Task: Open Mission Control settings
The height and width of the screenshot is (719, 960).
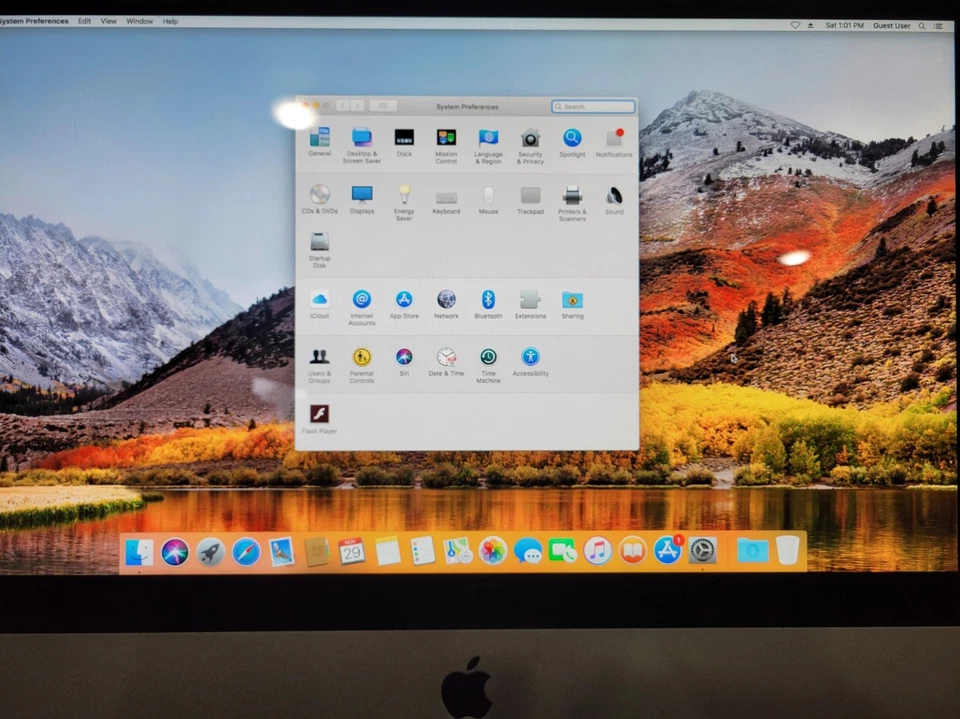Action: 446,138
